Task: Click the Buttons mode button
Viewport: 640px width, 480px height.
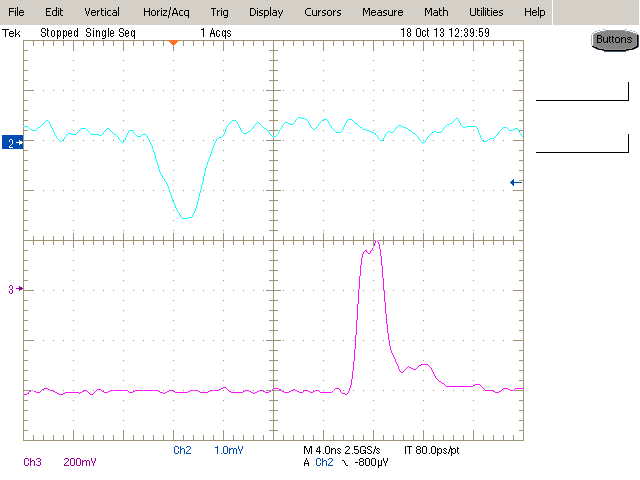Action: pos(614,40)
